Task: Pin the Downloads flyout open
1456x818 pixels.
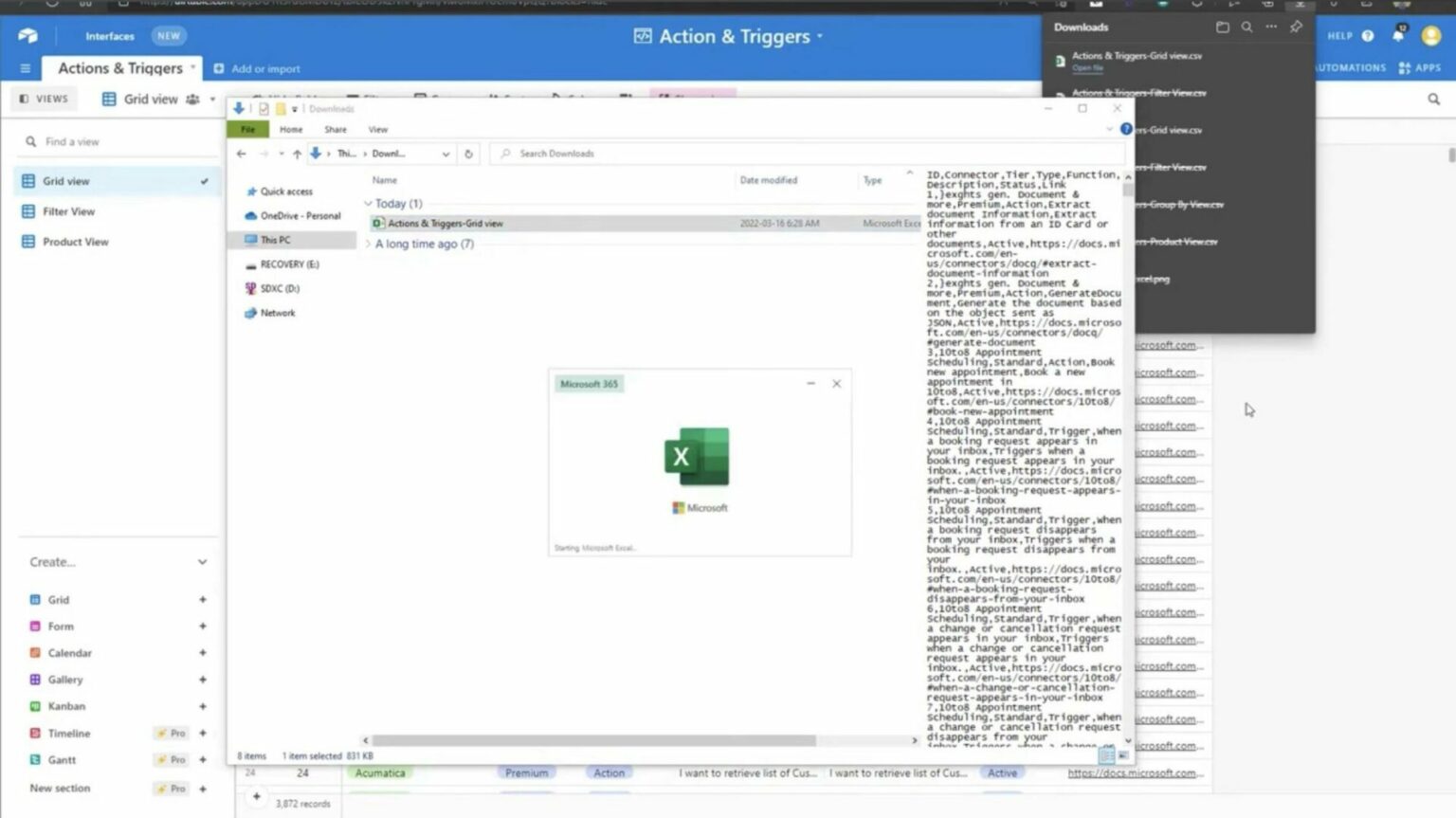Action: (1296, 27)
